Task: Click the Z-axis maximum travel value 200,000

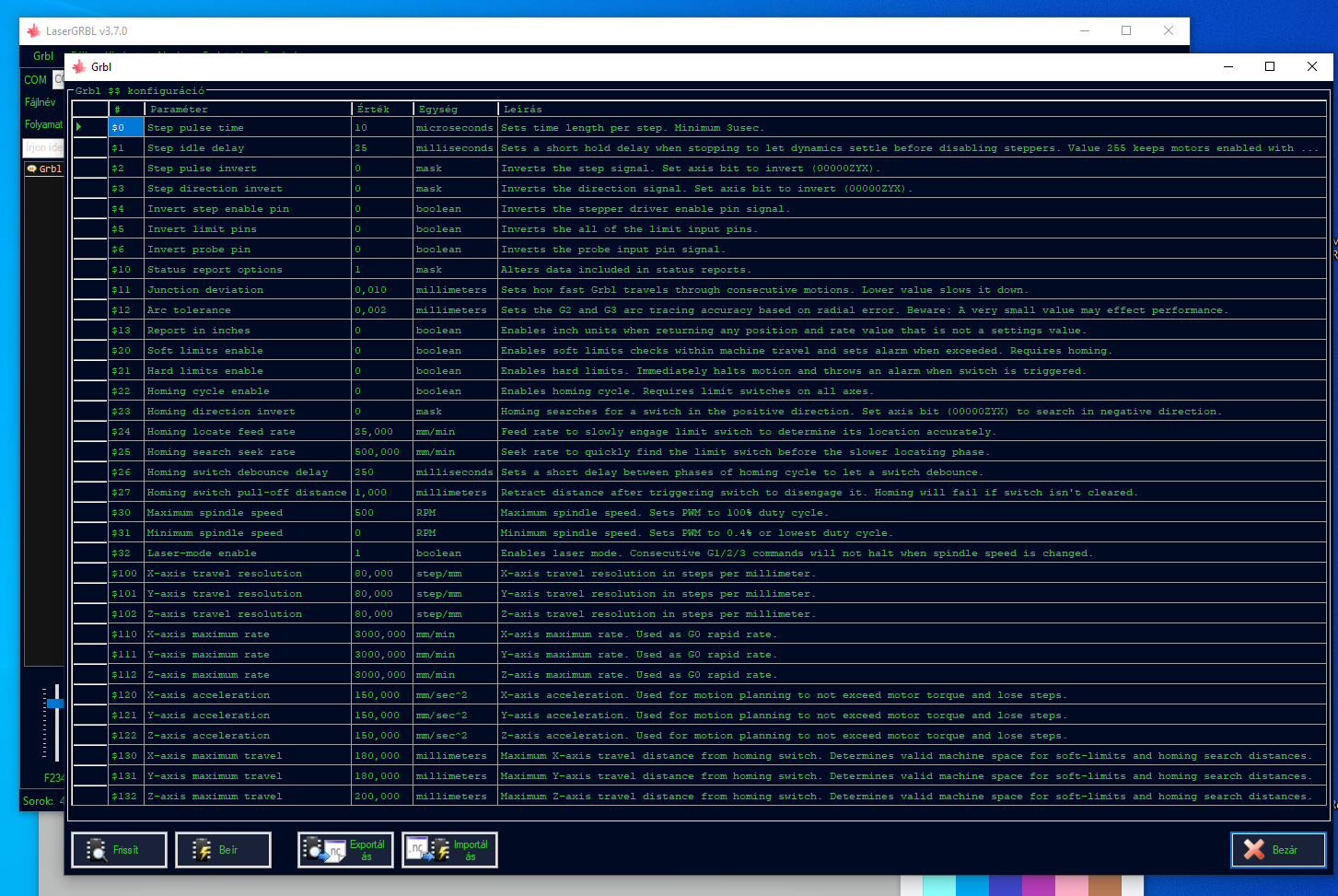Action: (382, 797)
